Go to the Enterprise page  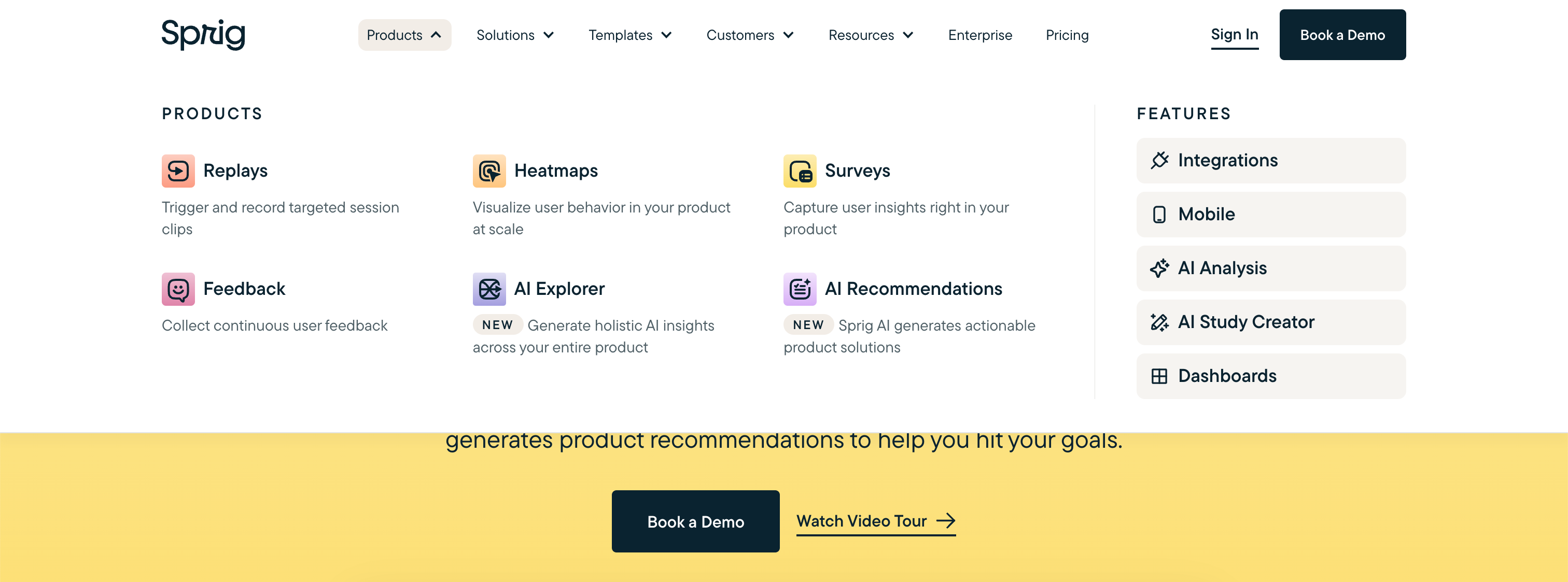pos(979,35)
